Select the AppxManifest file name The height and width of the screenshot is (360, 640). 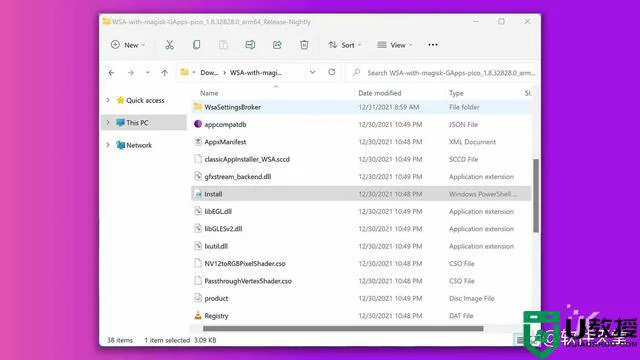coord(225,142)
